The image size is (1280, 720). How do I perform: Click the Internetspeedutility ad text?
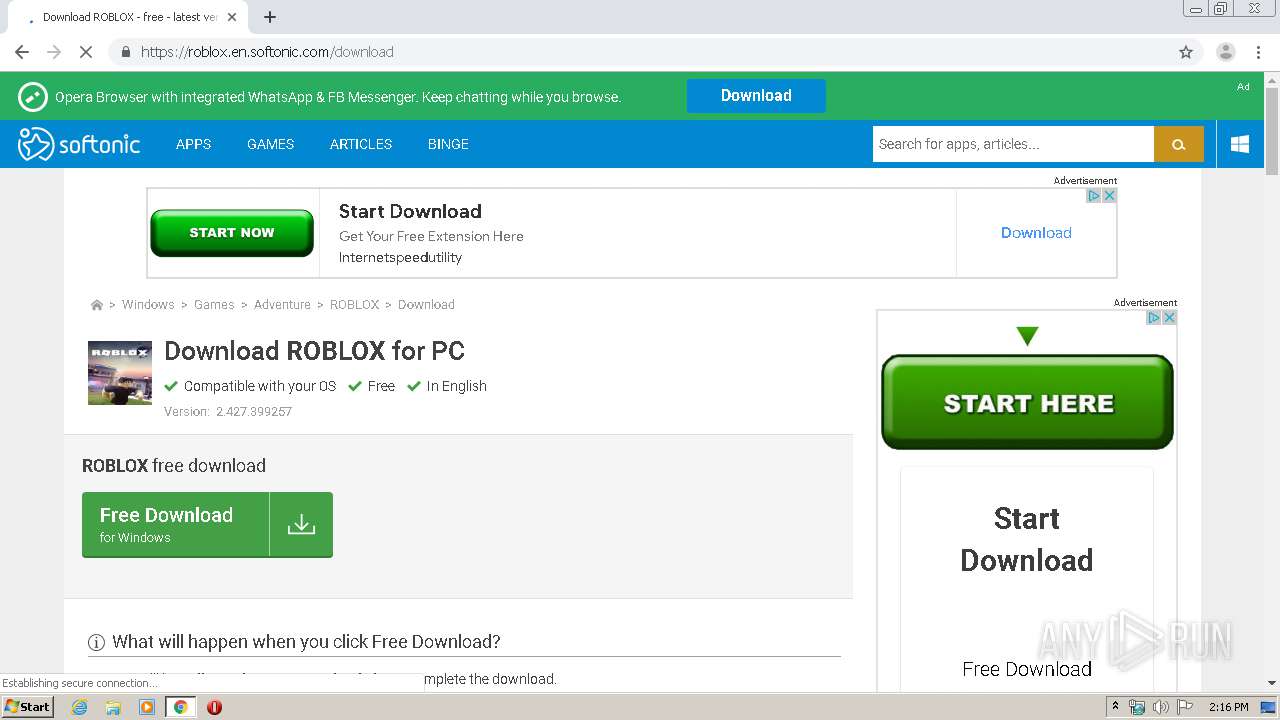click(400, 258)
